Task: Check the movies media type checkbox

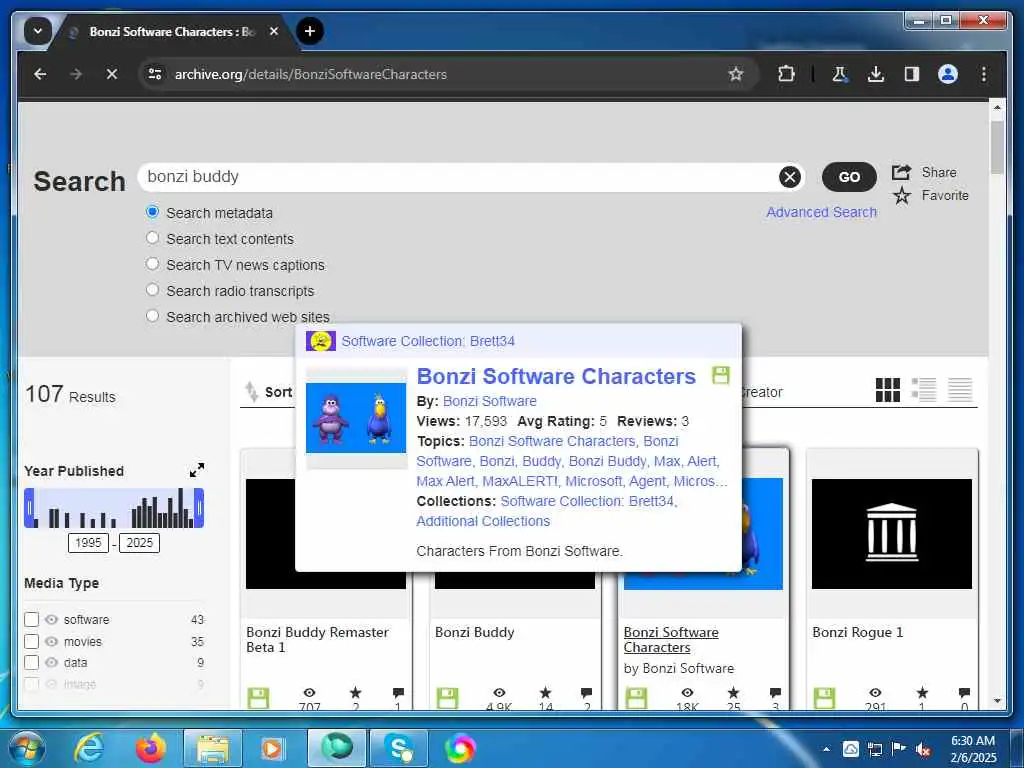Action: 31,641
